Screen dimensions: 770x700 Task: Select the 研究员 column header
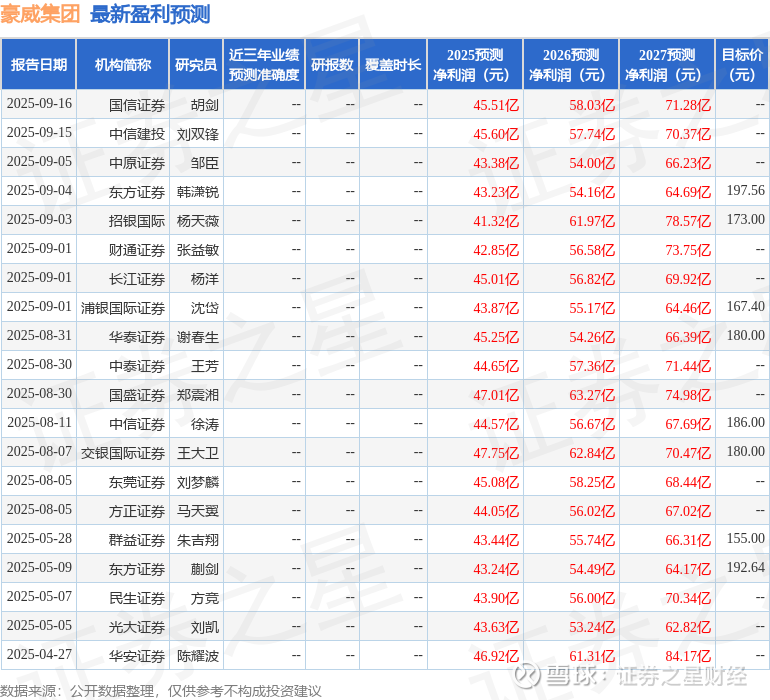(196, 64)
